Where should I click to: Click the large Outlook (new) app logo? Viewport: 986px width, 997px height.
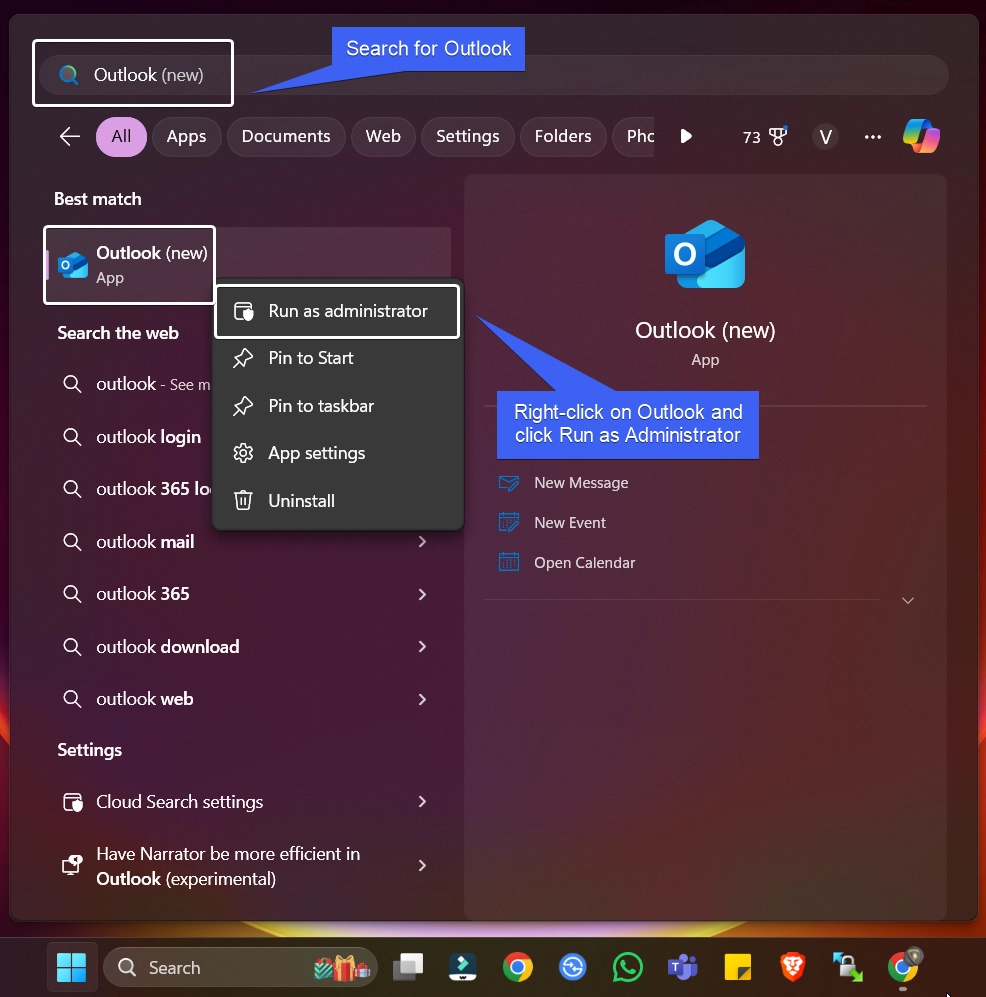(x=705, y=254)
